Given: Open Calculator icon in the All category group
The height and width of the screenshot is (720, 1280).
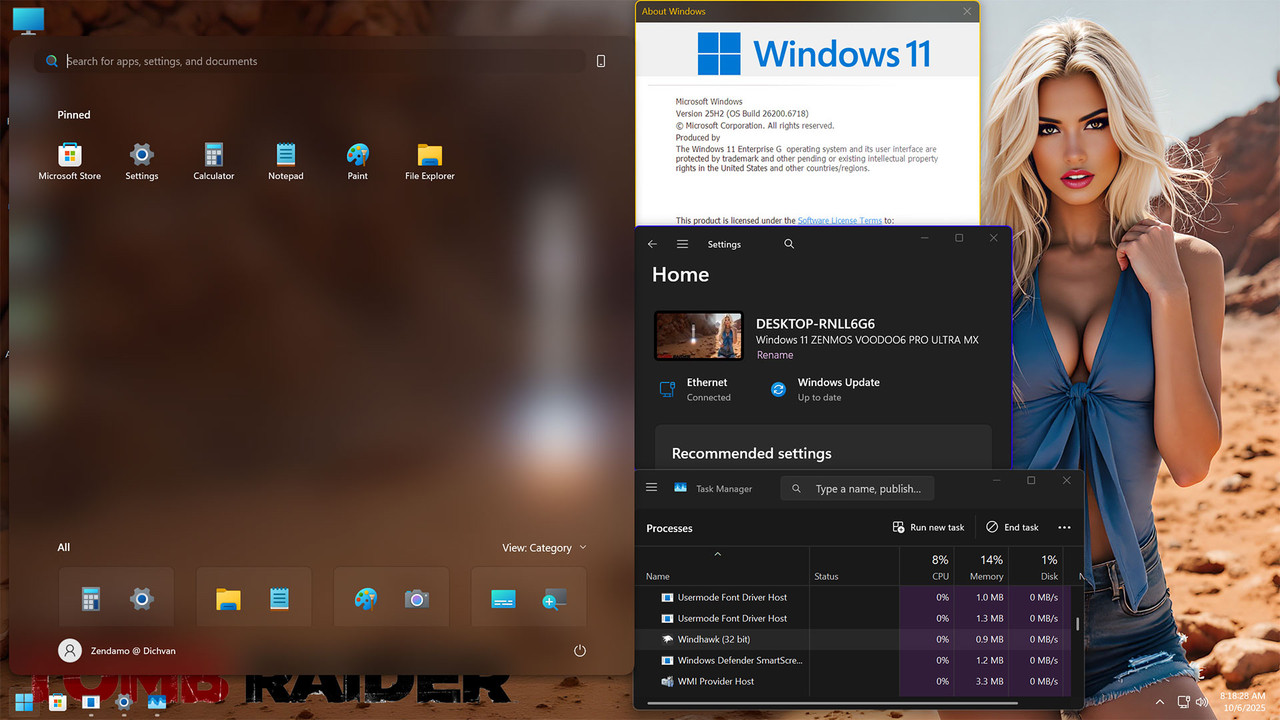Looking at the screenshot, I should coord(91,599).
